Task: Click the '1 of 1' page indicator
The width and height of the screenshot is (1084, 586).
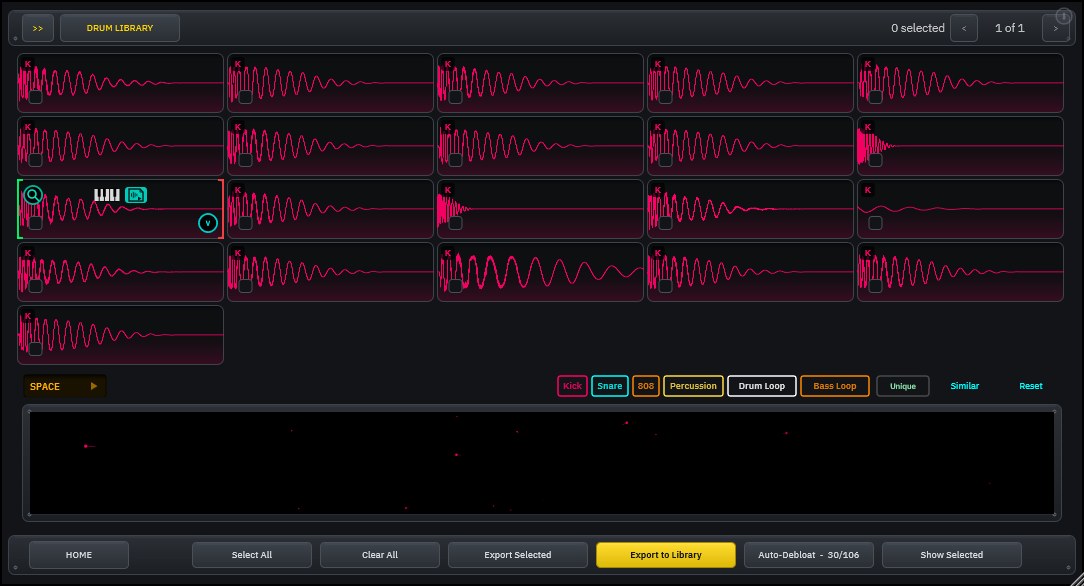Action: tap(1009, 28)
